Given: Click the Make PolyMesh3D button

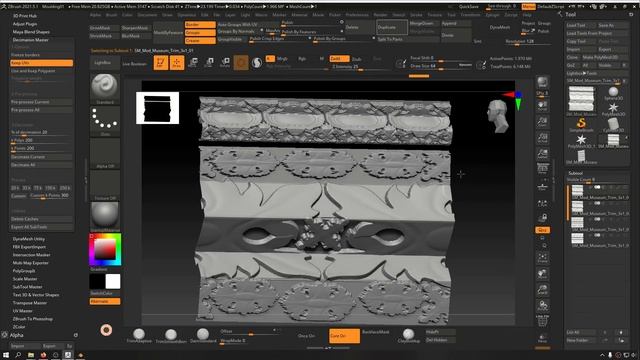Looking at the screenshot, I should click(606, 58).
